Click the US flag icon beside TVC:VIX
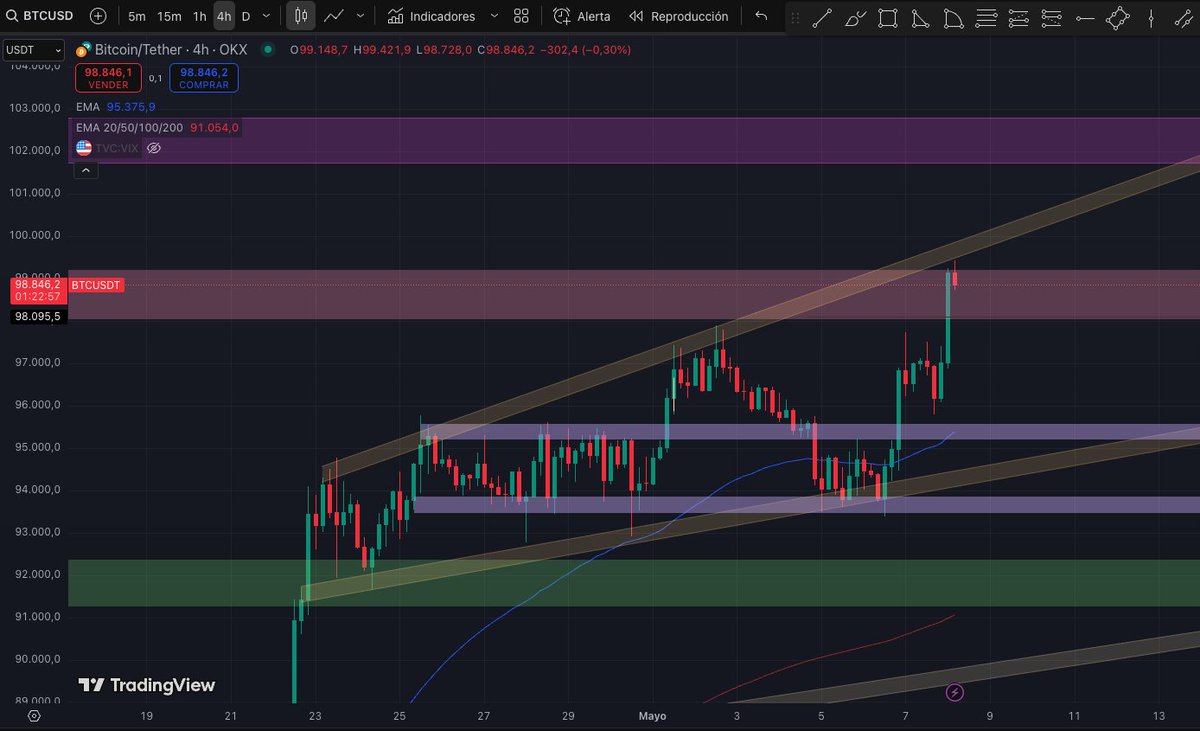 point(84,147)
